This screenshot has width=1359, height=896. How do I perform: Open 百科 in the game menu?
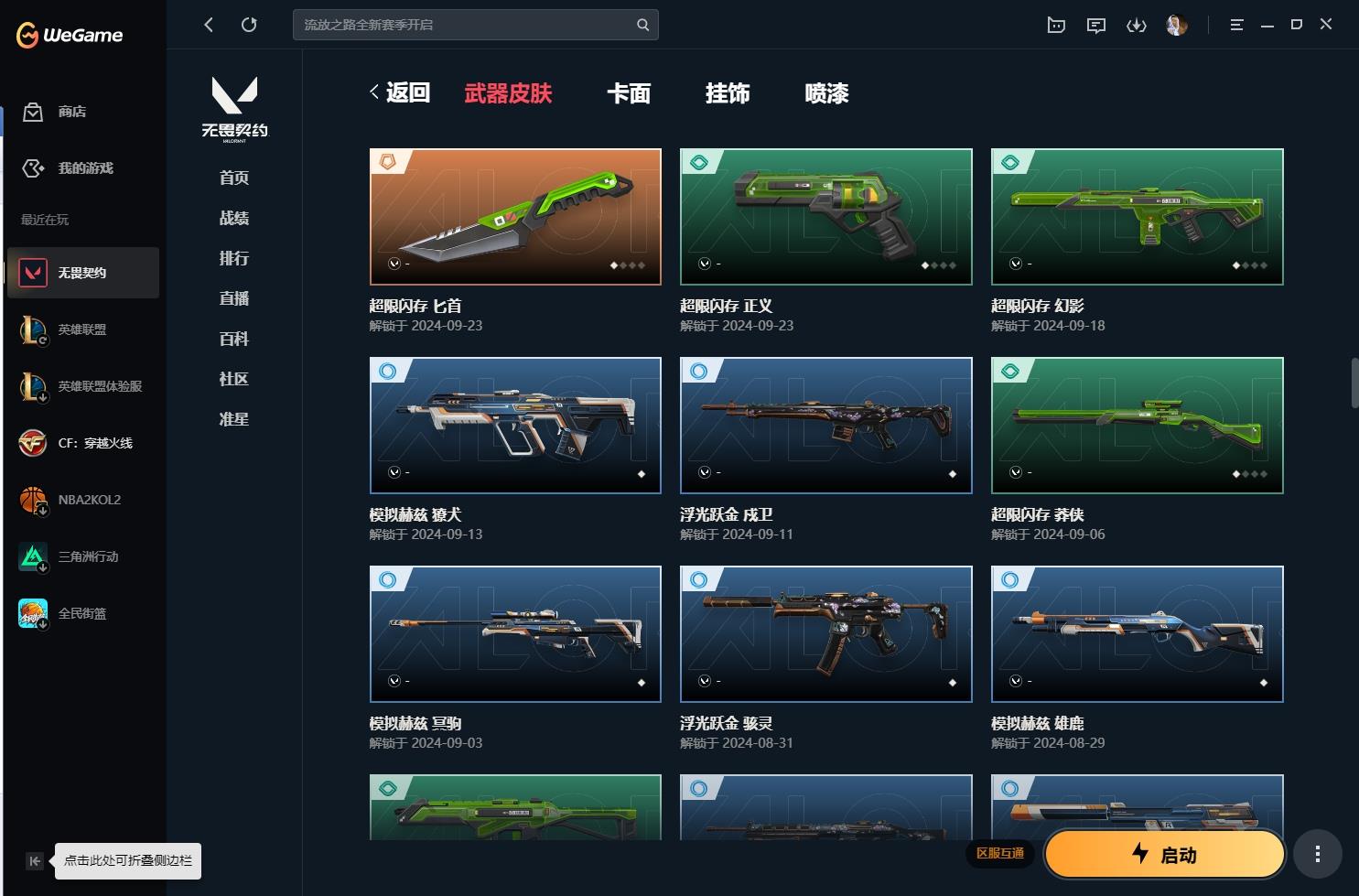tap(234, 339)
